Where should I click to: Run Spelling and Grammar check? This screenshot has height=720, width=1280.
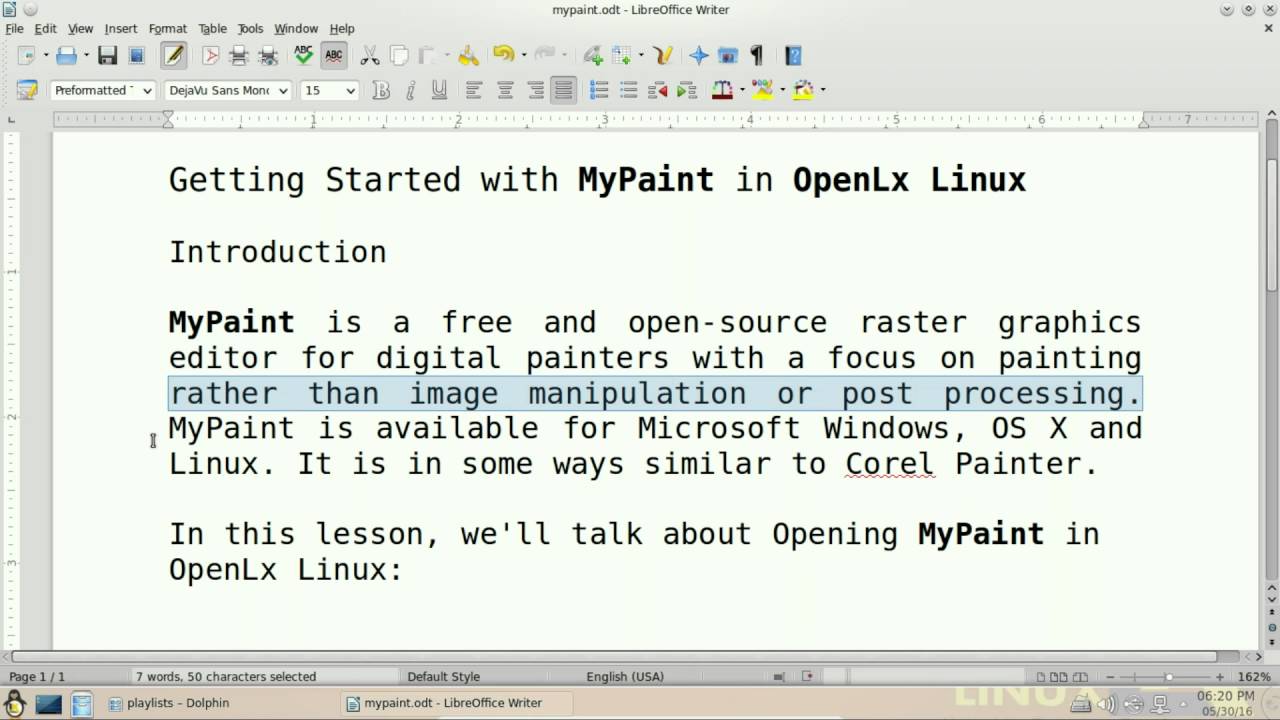point(303,56)
